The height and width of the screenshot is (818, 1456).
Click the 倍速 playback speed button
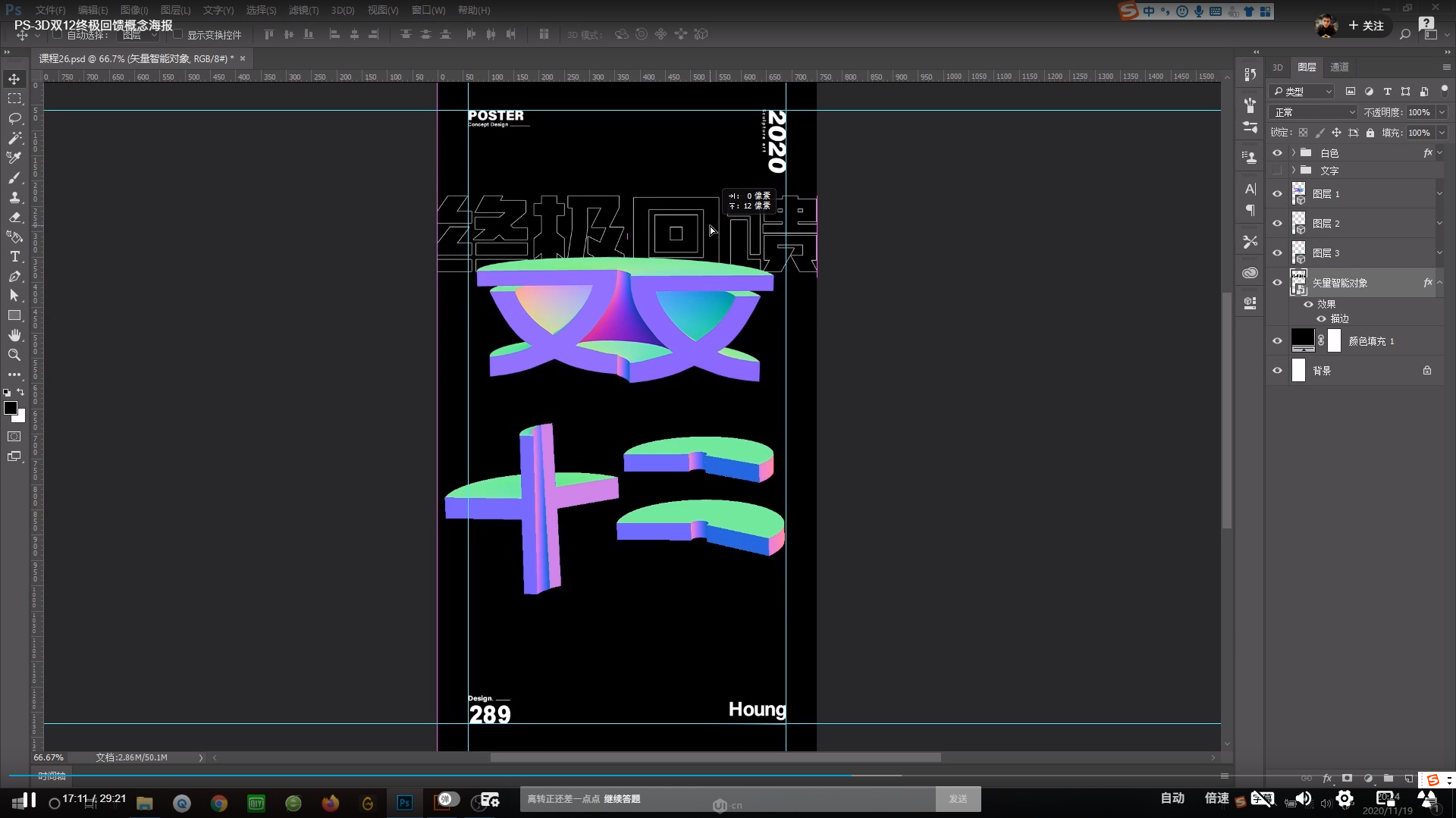[1216, 798]
